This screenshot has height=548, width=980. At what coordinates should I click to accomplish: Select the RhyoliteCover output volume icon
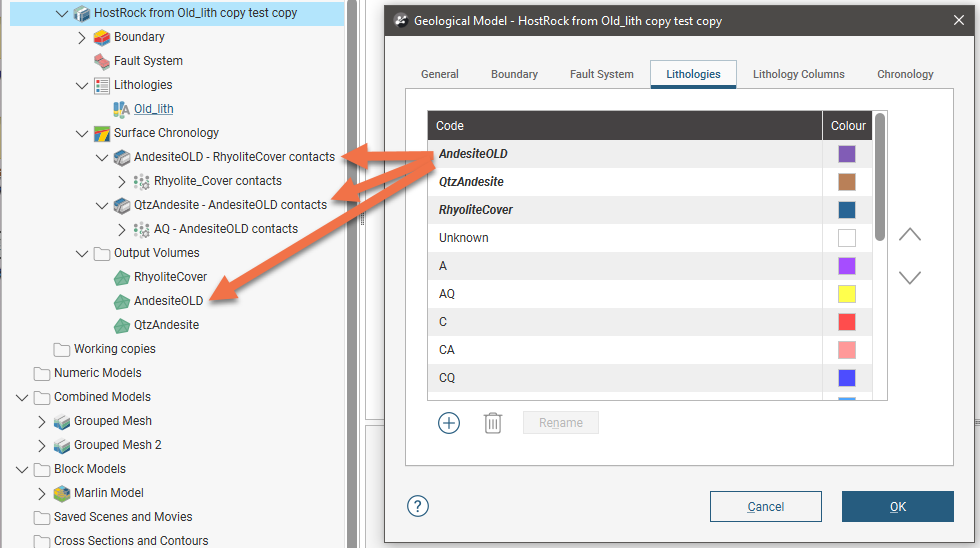(121, 277)
